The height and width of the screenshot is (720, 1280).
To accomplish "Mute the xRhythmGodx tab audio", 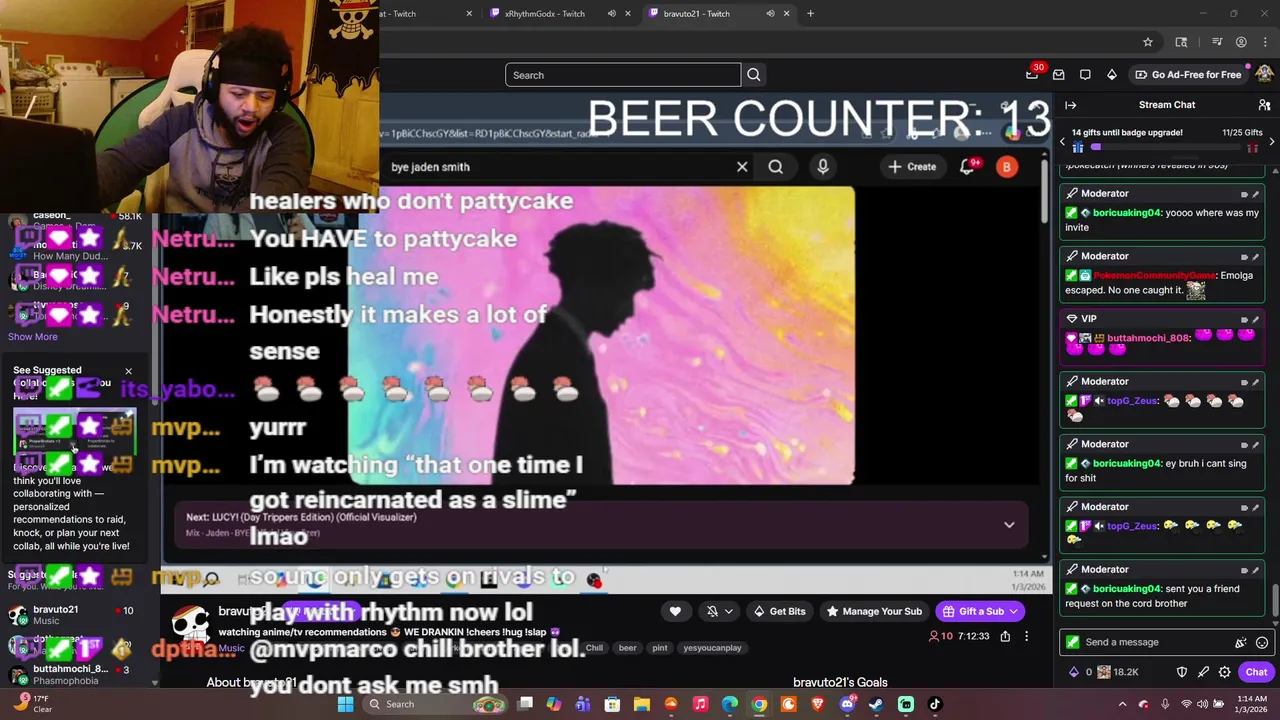I will pyautogui.click(x=611, y=14).
